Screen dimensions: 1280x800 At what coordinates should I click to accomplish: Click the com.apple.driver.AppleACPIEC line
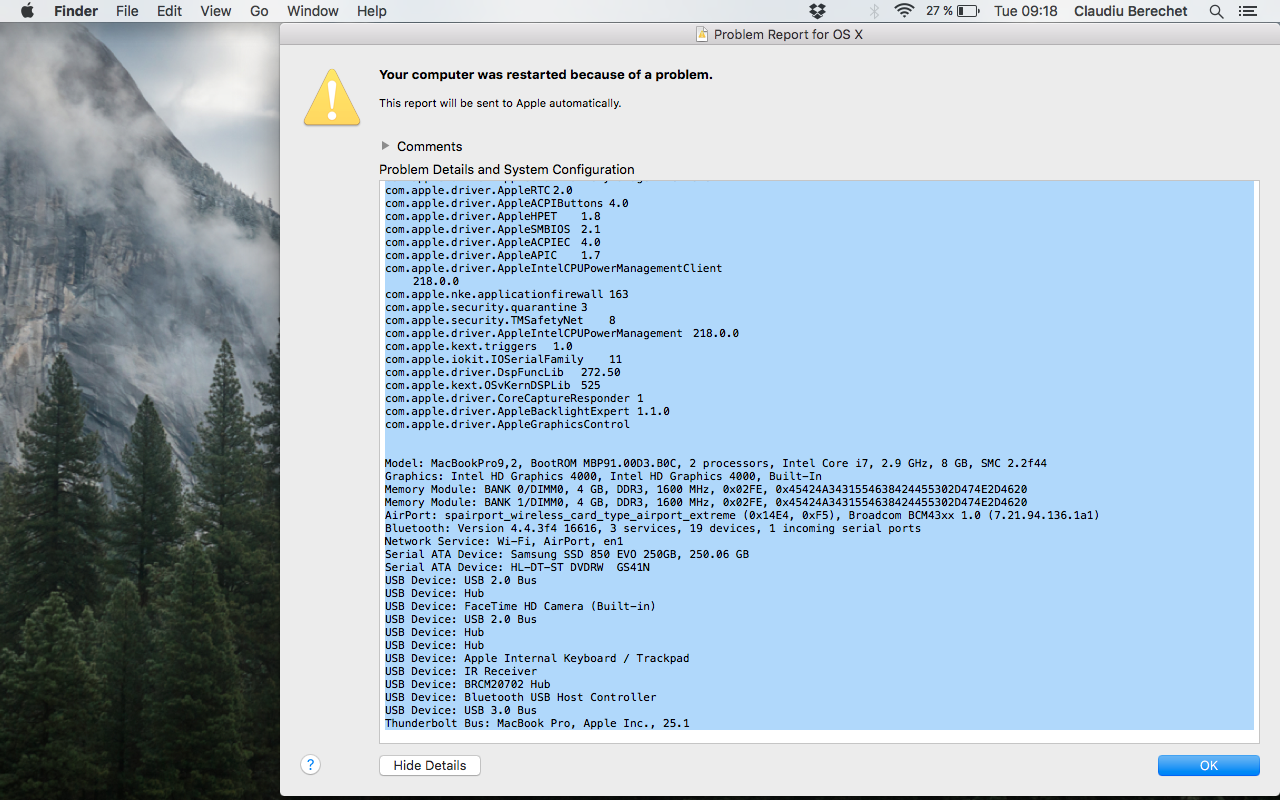(493, 242)
